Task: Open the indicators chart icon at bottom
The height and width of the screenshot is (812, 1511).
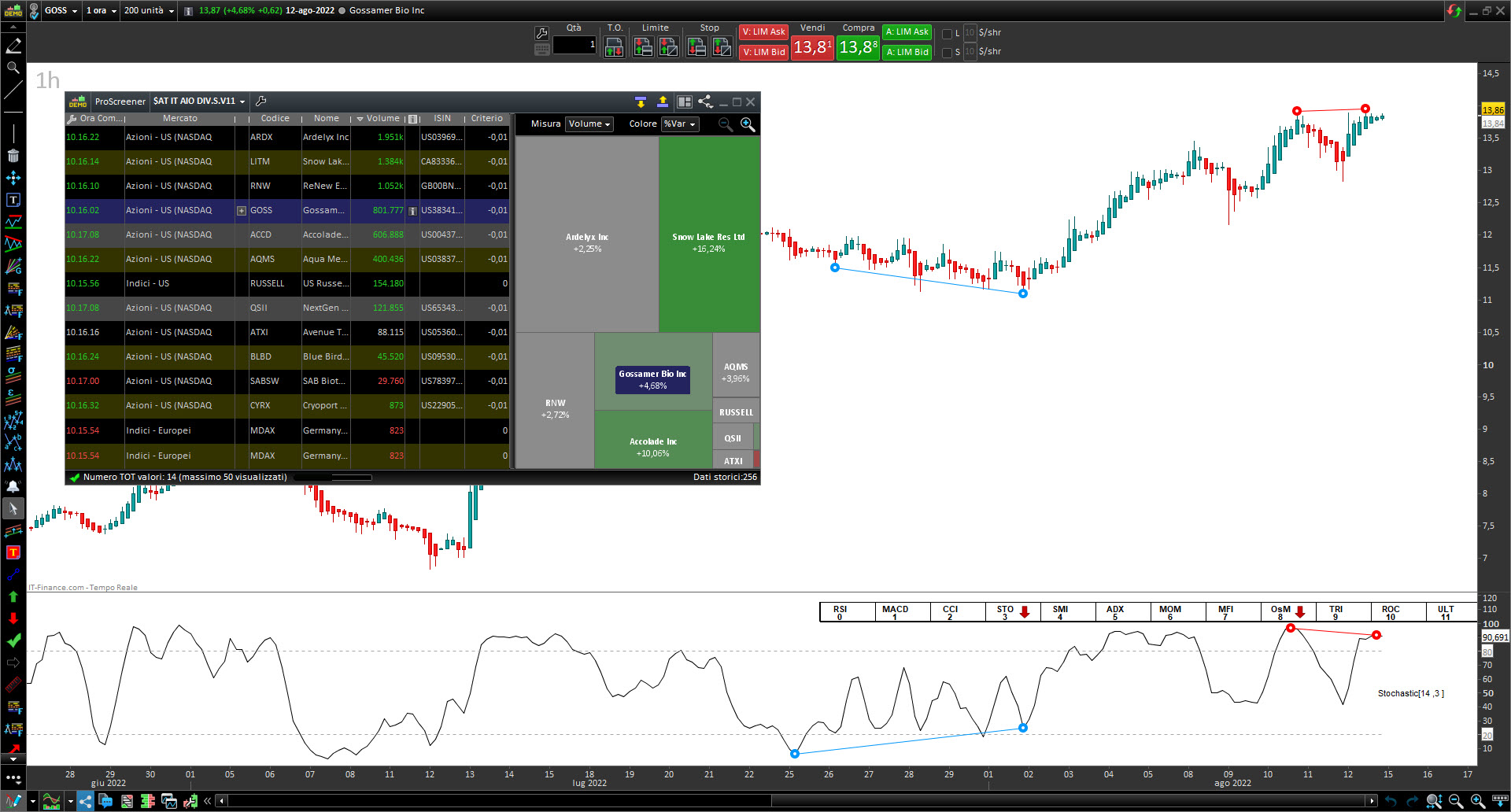Action: click(51, 801)
